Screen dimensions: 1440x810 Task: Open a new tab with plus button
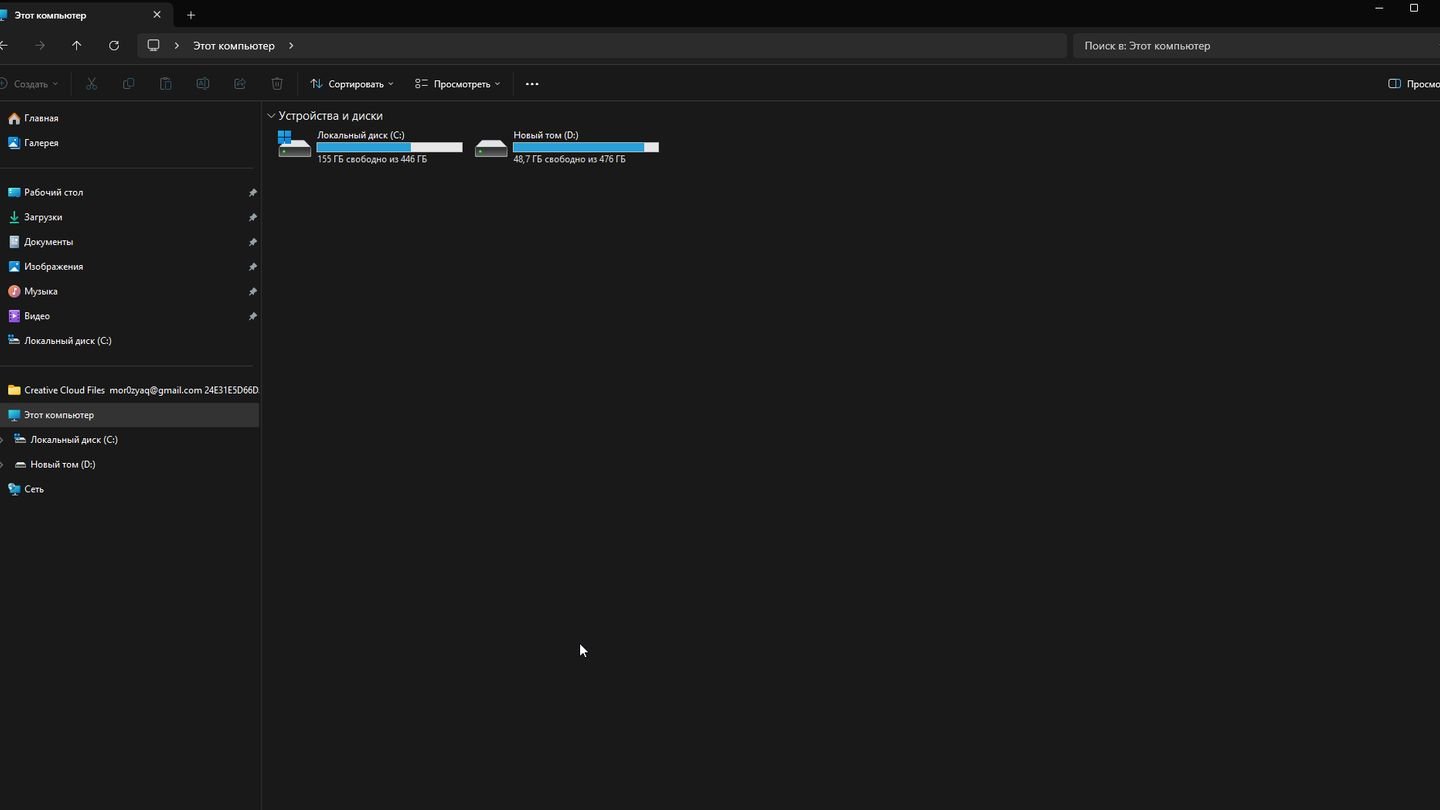191,15
